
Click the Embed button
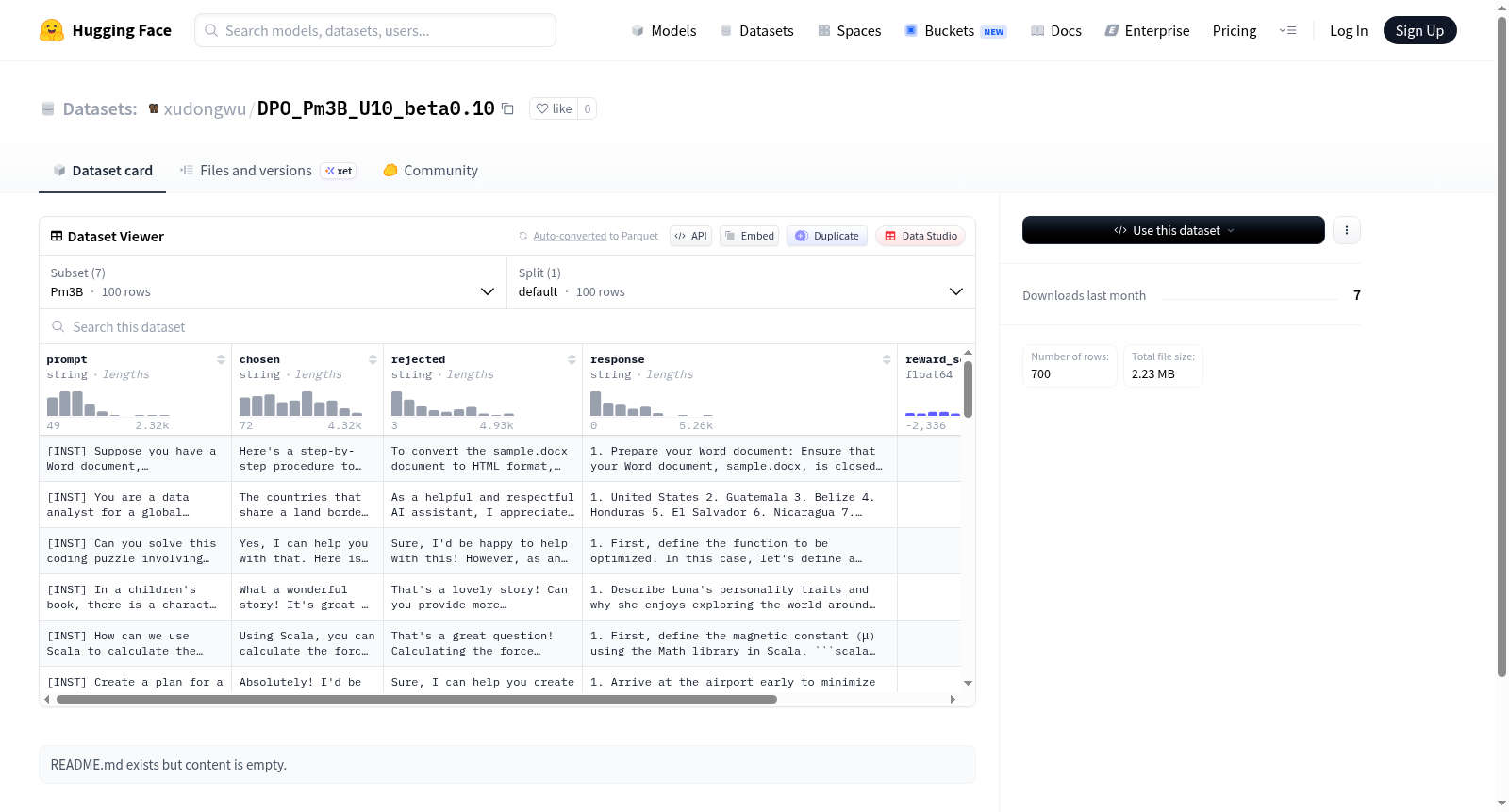click(x=749, y=236)
